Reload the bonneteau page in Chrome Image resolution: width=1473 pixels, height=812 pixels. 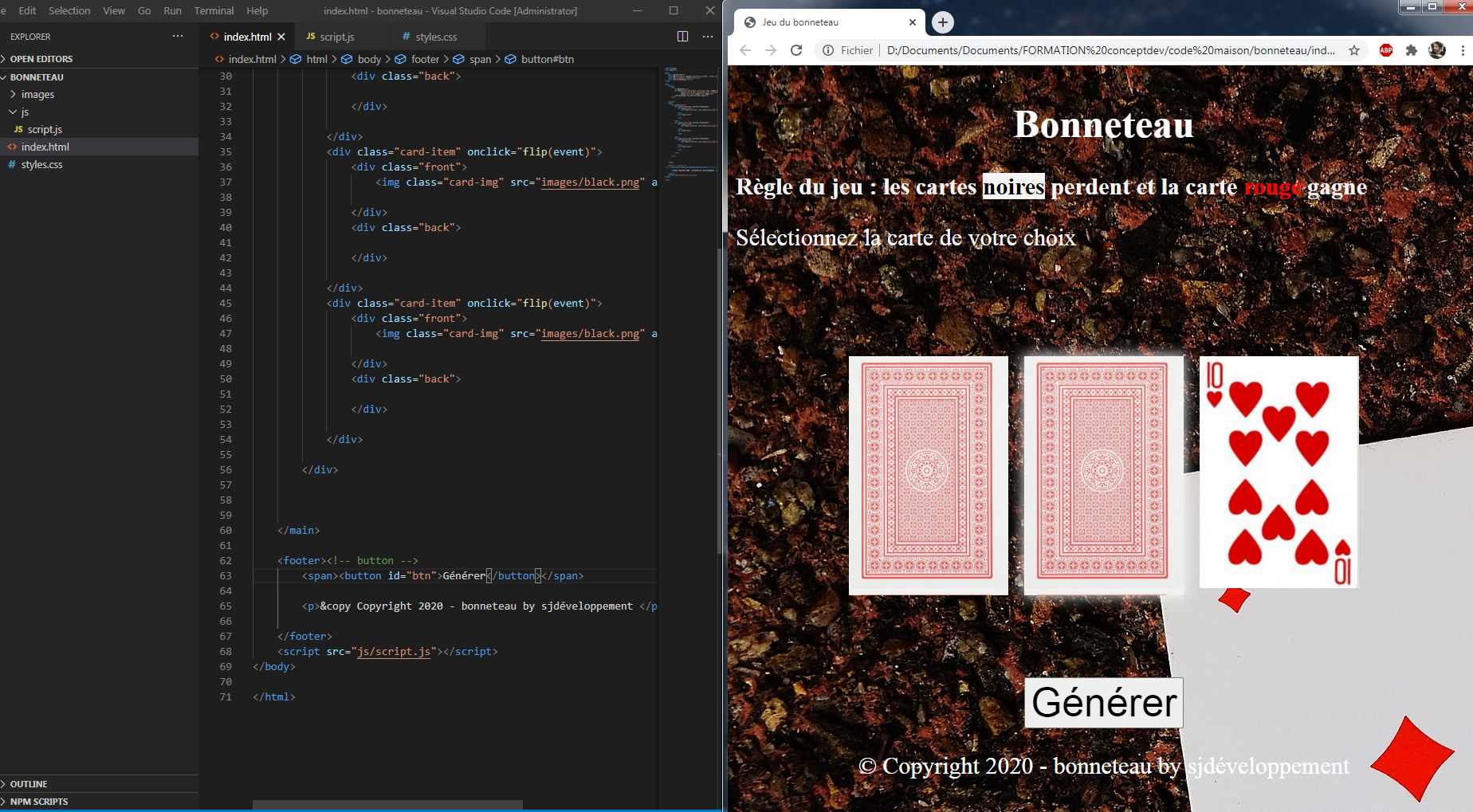(796, 50)
